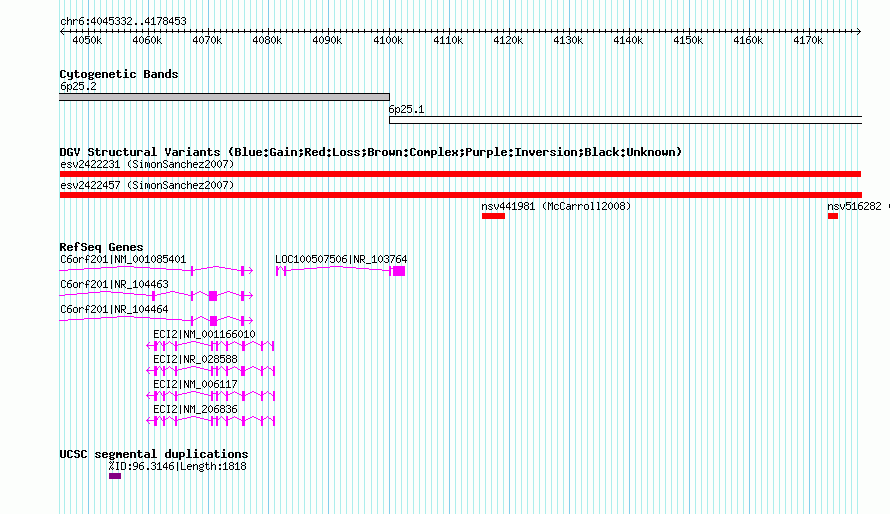Click the 4160k ruler position
The width and height of the screenshot is (890, 514).
point(748,40)
